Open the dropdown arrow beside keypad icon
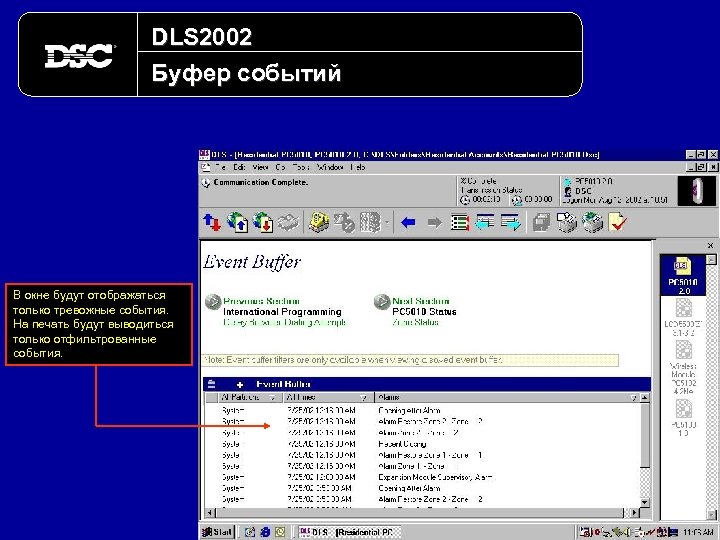720x540 pixels. tap(387, 223)
